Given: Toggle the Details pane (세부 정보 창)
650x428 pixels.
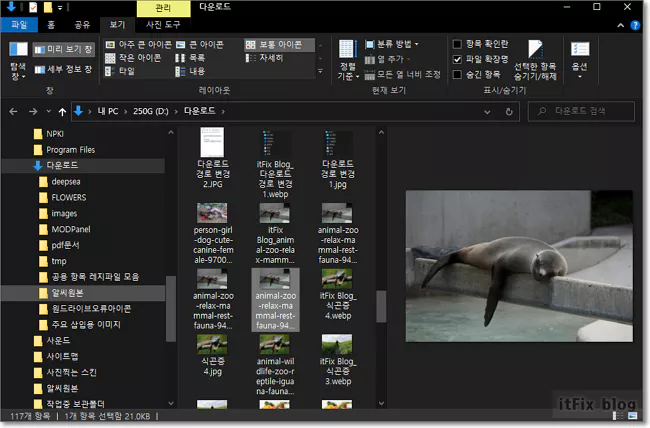Looking at the screenshot, I should [63, 69].
